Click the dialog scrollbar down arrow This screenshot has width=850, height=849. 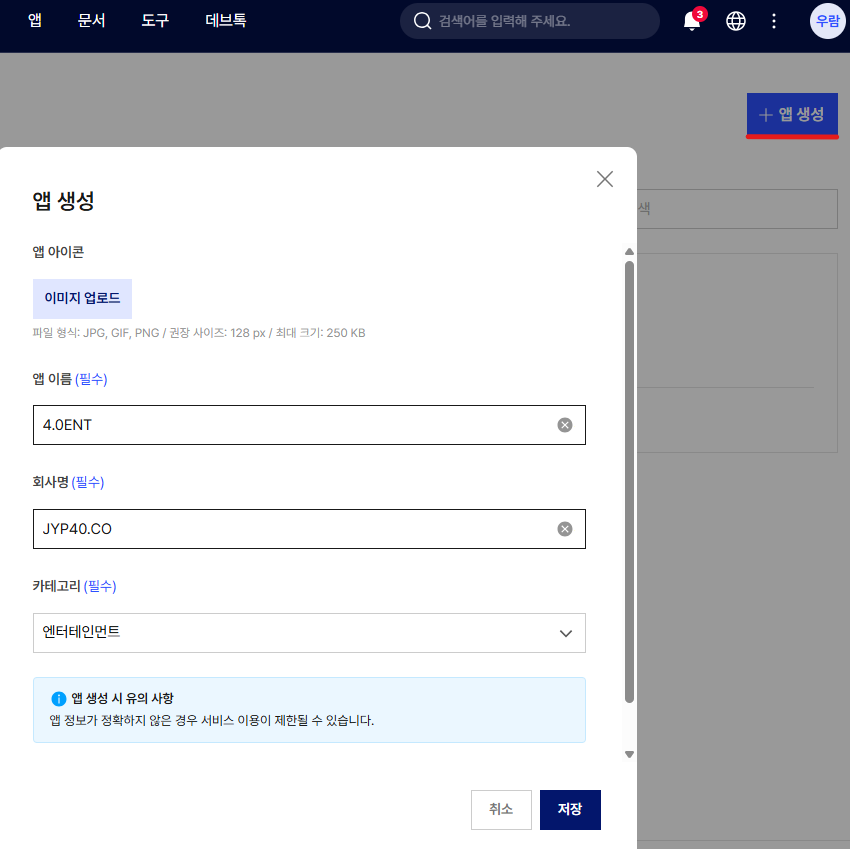tap(629, 755)
